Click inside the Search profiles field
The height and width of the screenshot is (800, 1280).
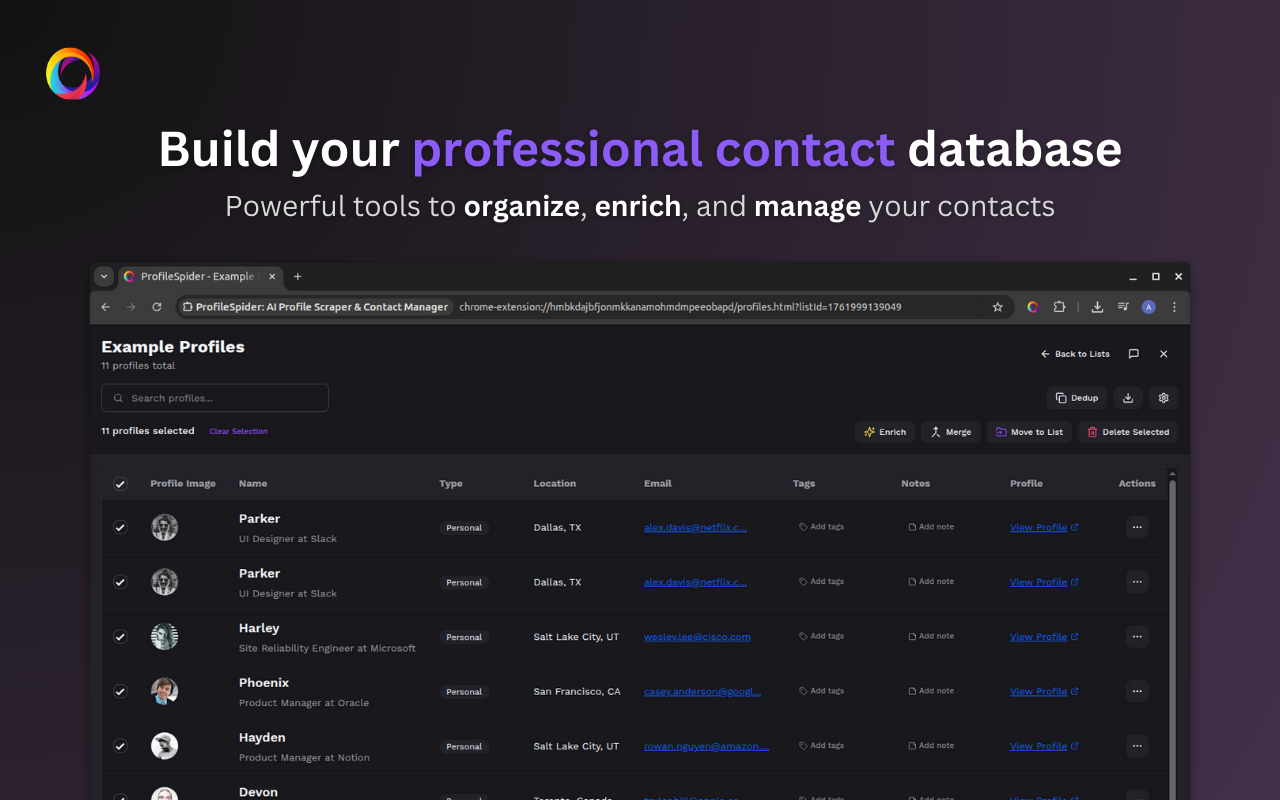(x=214, y=397)
